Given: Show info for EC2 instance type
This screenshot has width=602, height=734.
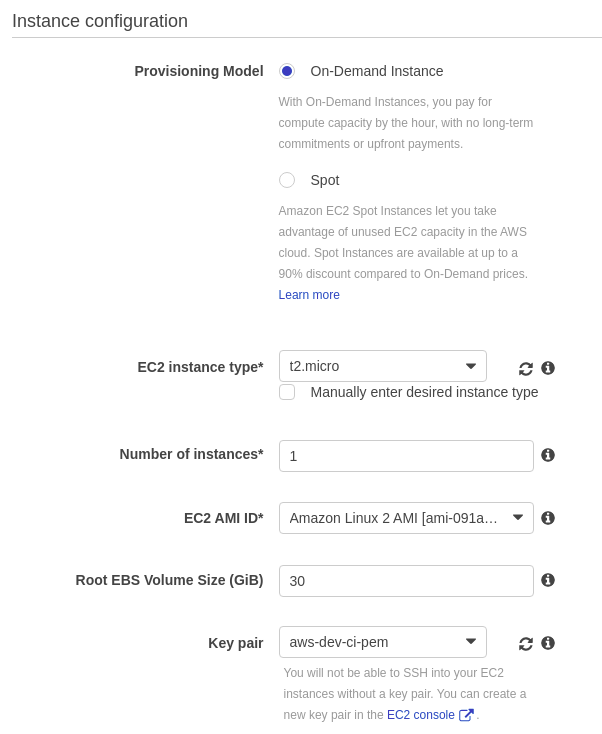Looking at the screenshot, I should click(x=548, y=368).
